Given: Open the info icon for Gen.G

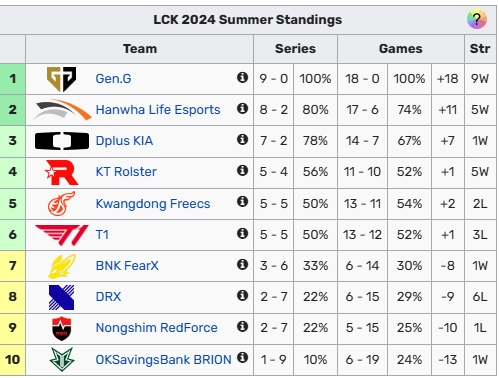Looking at the screenshot, I should (242, 77).
